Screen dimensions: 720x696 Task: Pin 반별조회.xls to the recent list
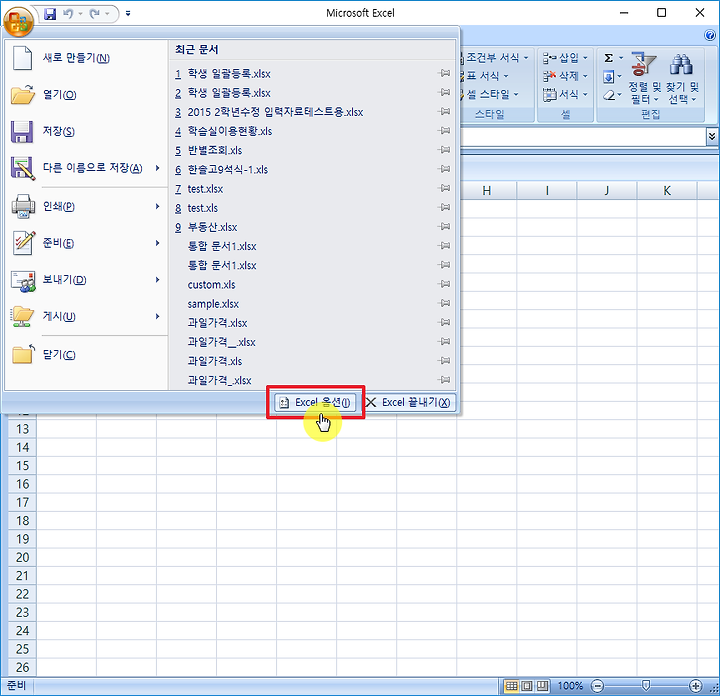[x=444, y=150]
